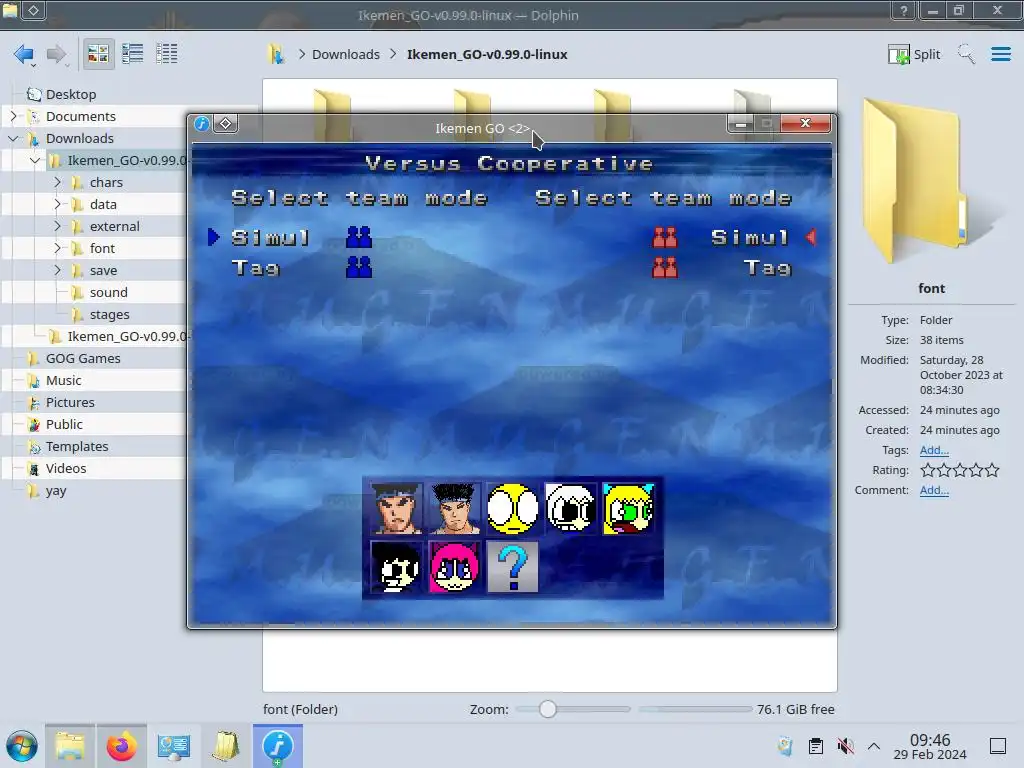Switch Dolphin to Icons view mode
Image resolution: width=1024 pixels, height=768 pixels.
98,54
